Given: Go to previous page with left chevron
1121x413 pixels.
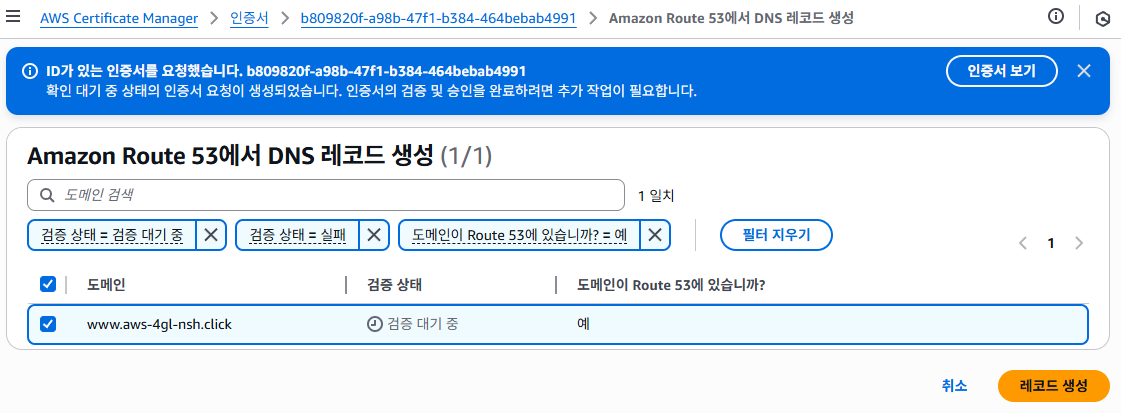Looking at the screenshot, I should (1023, 243).
